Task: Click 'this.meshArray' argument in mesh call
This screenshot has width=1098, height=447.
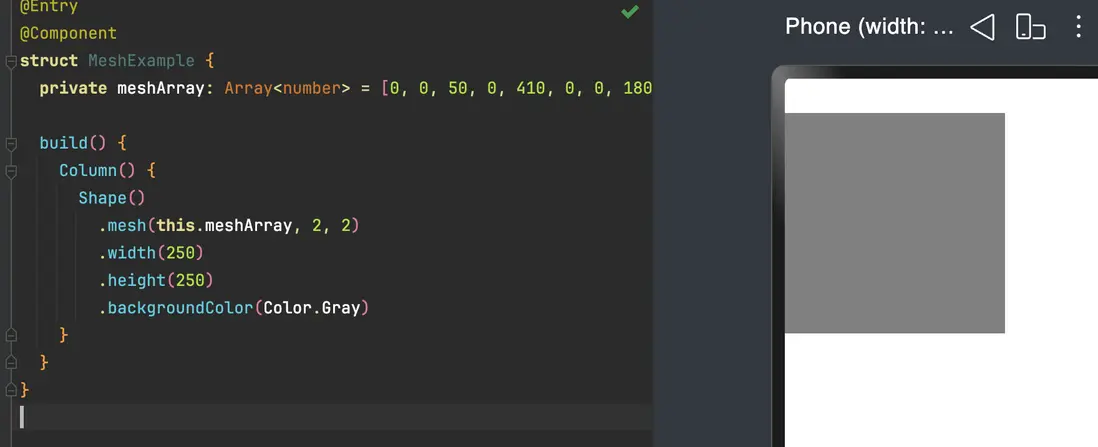Action: (x=224, y=225)
